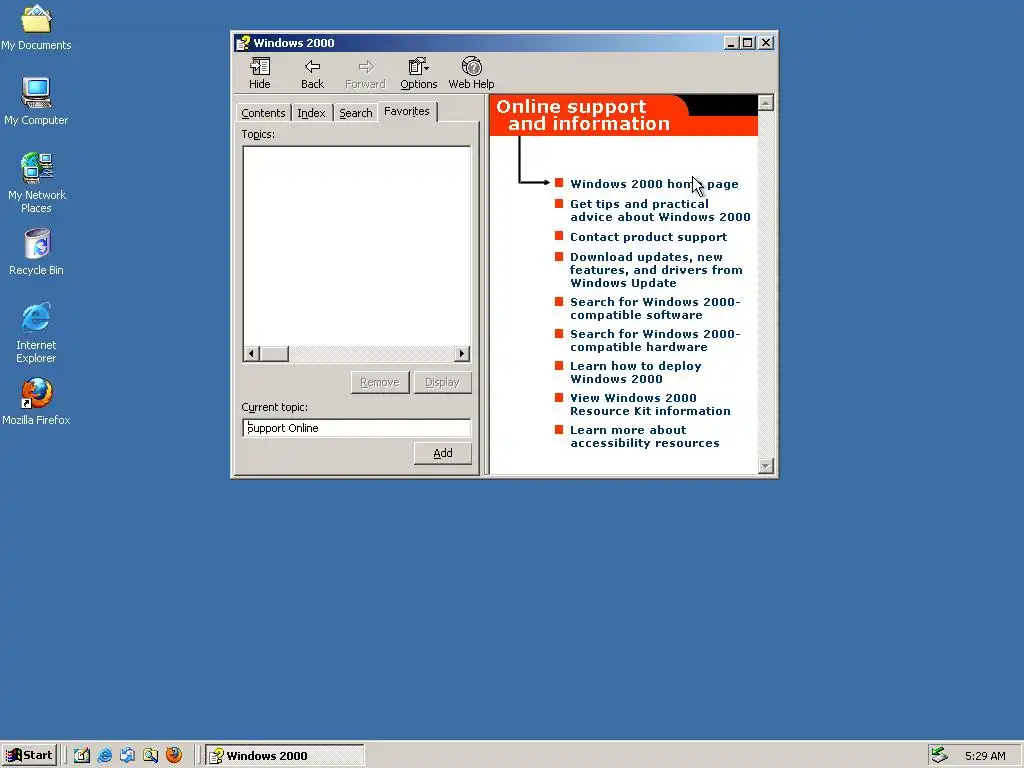Open Learn more about accessibility resources

pyautogui.click(x=645, y=436)
